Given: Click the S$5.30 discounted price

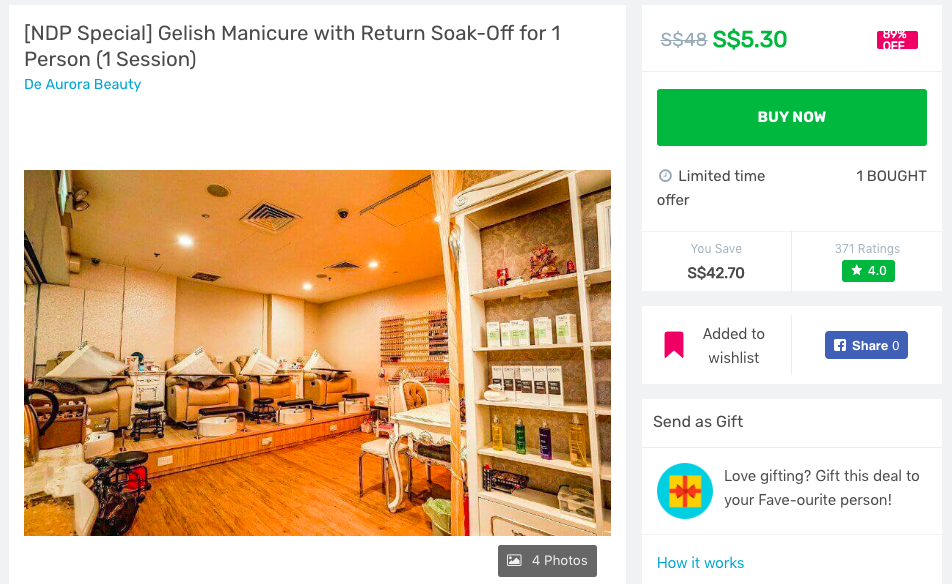Looking at the screenshot, I should tap(749, 40).
